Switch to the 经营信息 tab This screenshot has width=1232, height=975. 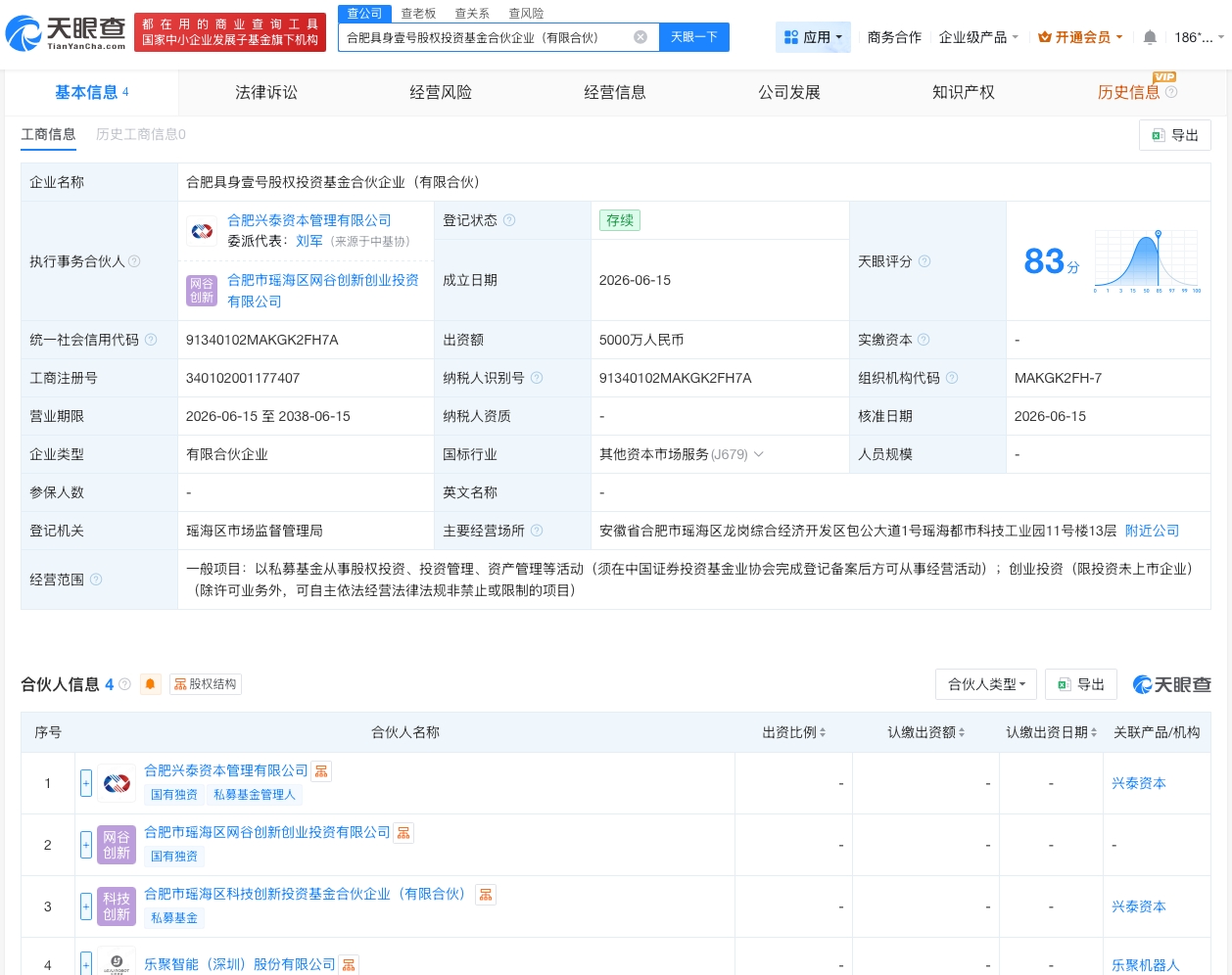pos(615,92)
